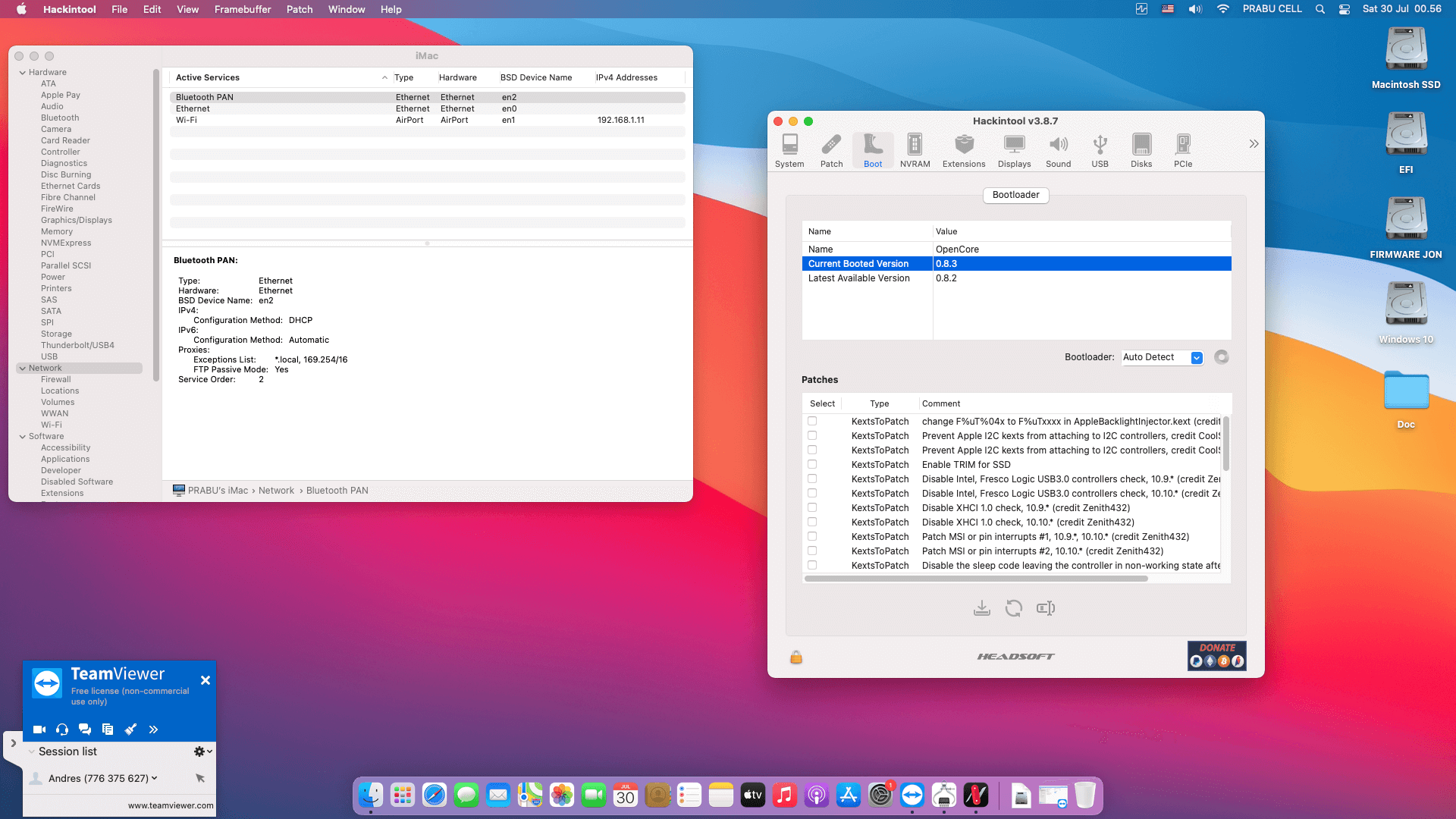The width and height of the screenshot is (1456, 819).
Task: Open the Patch menu in menu bar
Action: click(x=299, y=9)
